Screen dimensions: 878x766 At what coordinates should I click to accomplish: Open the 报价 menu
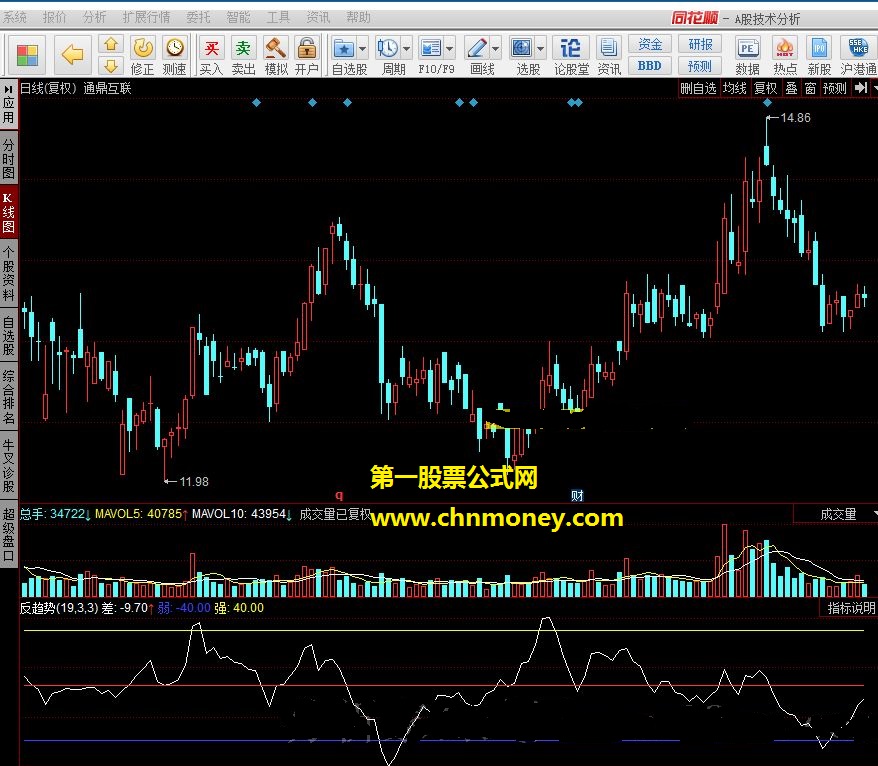[x=54, y=17]
